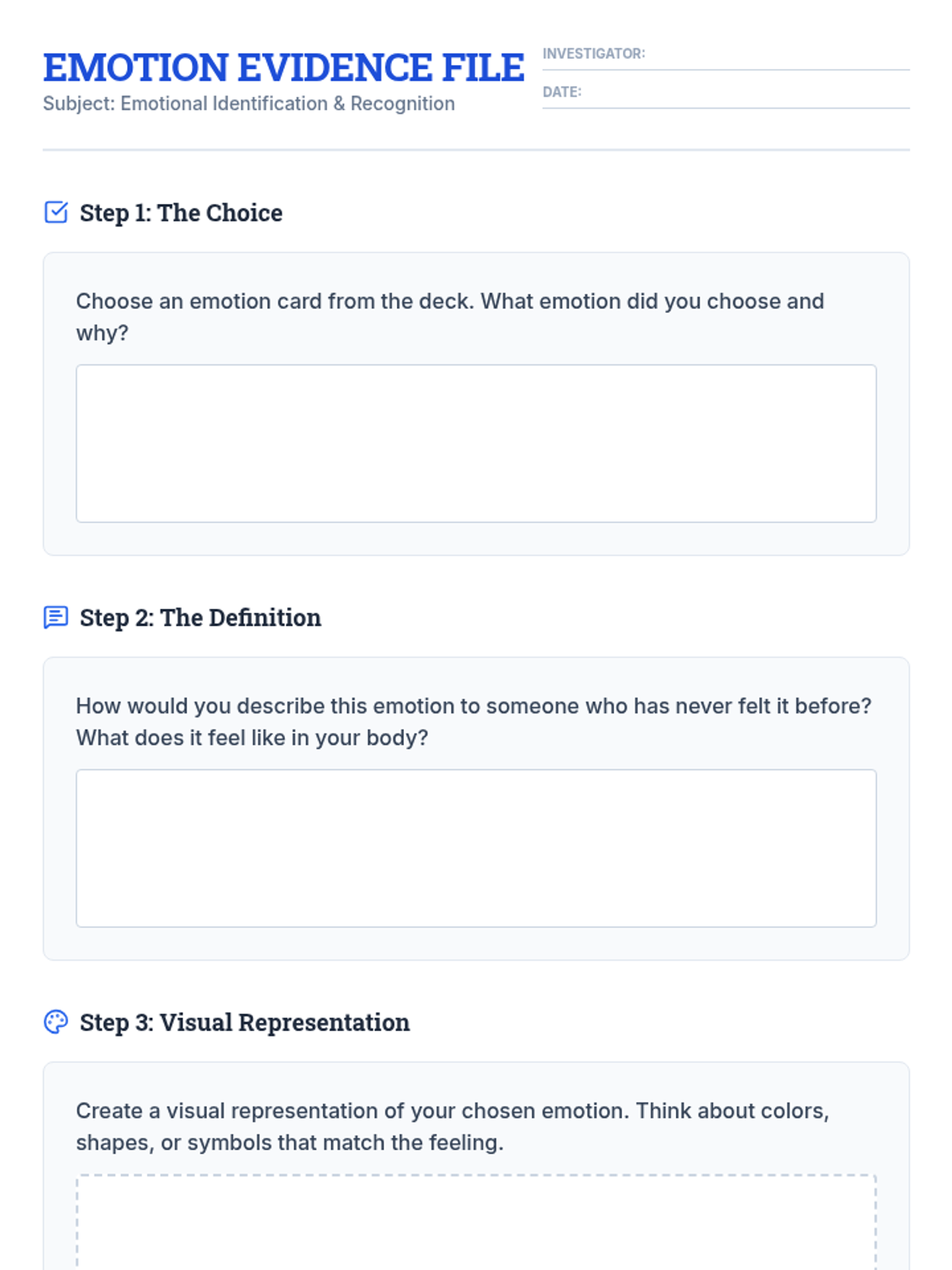Click the word 'why?' in Step 1 prompt
This screenshot has width=952, height=1270.
click(x=102, y=333)
